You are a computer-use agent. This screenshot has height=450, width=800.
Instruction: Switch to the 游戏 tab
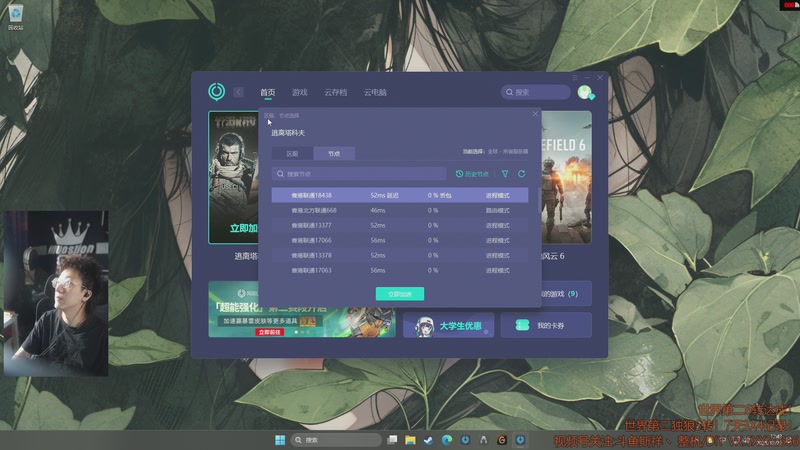click(x=299, y=92)
